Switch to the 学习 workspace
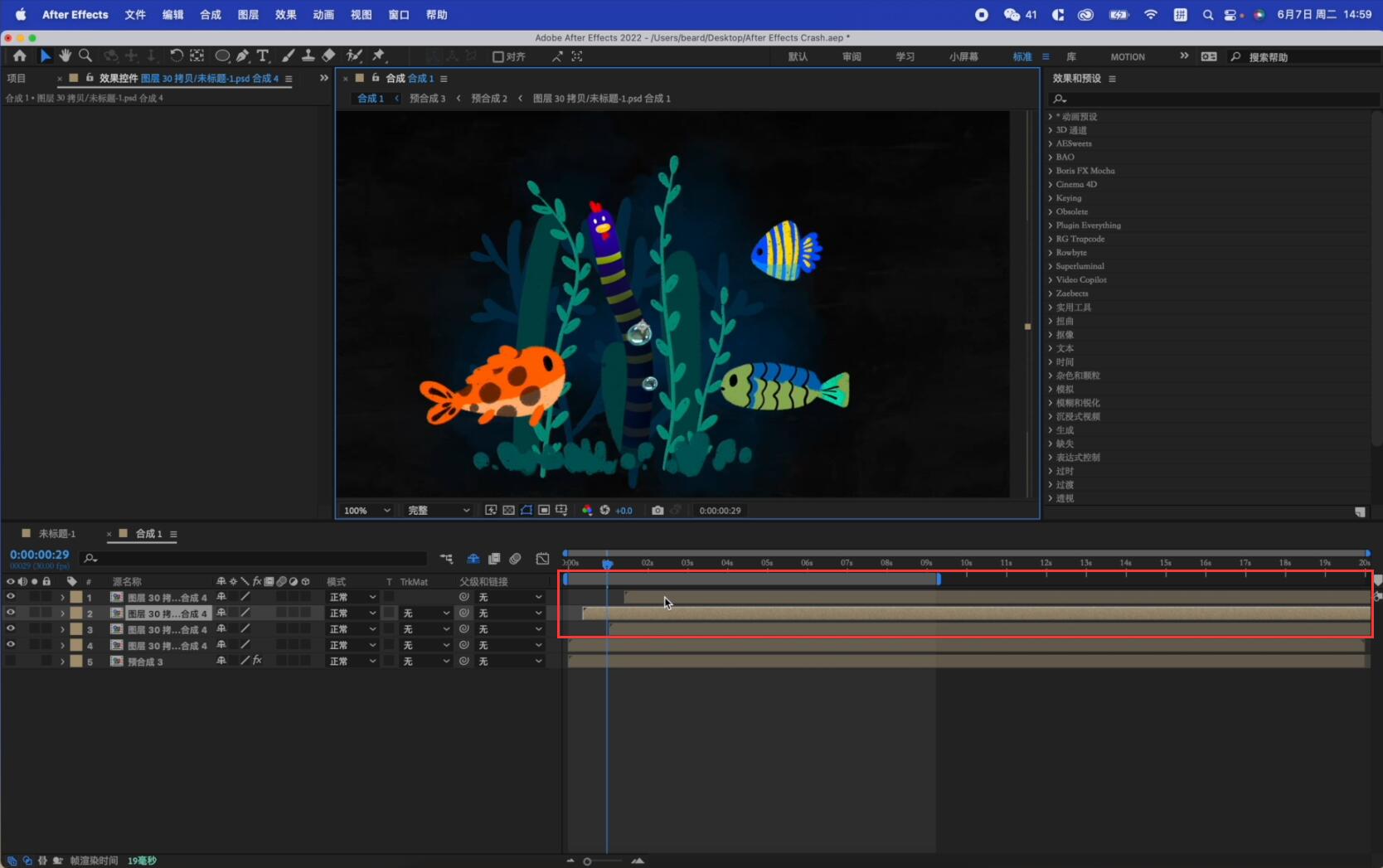Screen dimensions: 1383x868 [905, 56]
